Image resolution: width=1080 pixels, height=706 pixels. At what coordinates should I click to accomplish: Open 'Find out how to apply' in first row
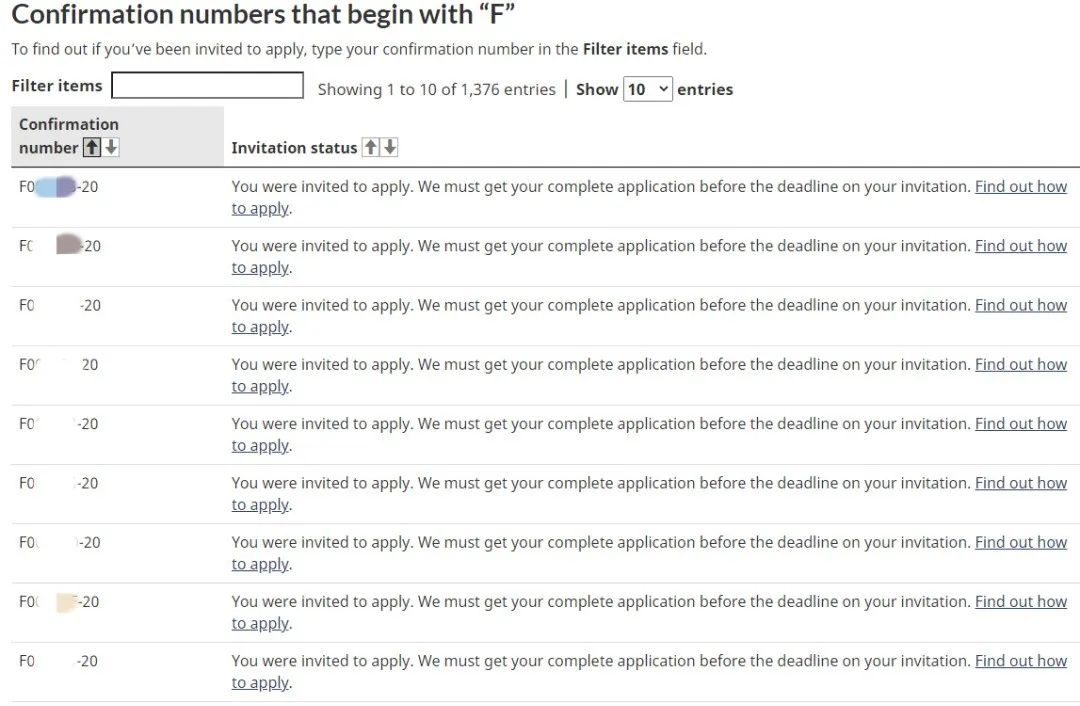coord(1021,187)
